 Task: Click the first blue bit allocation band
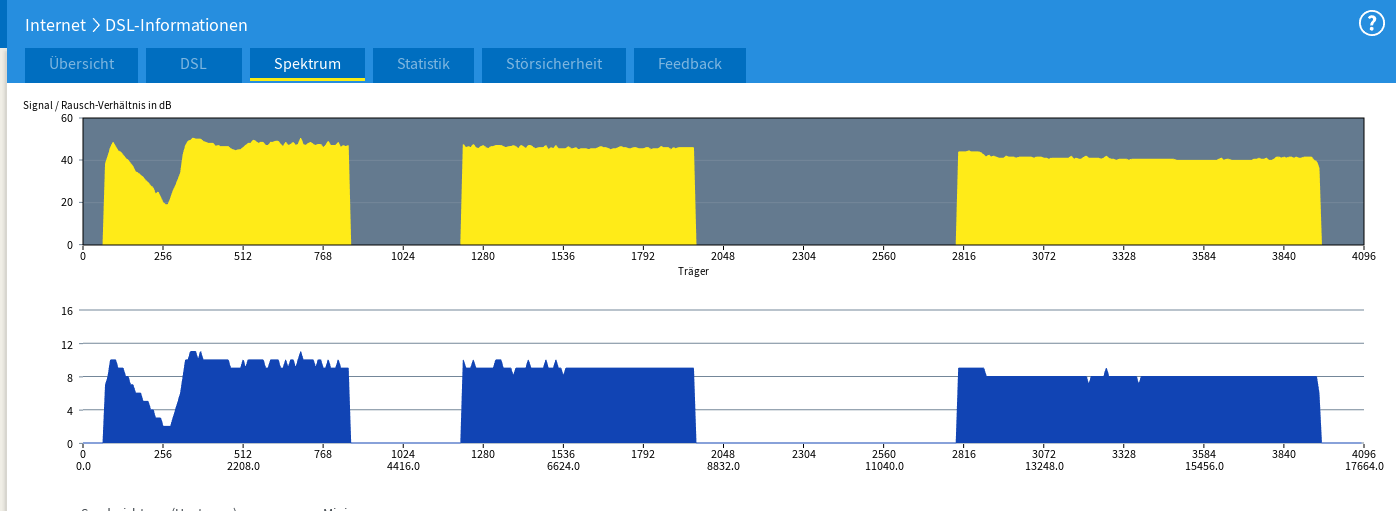[260, 410]
